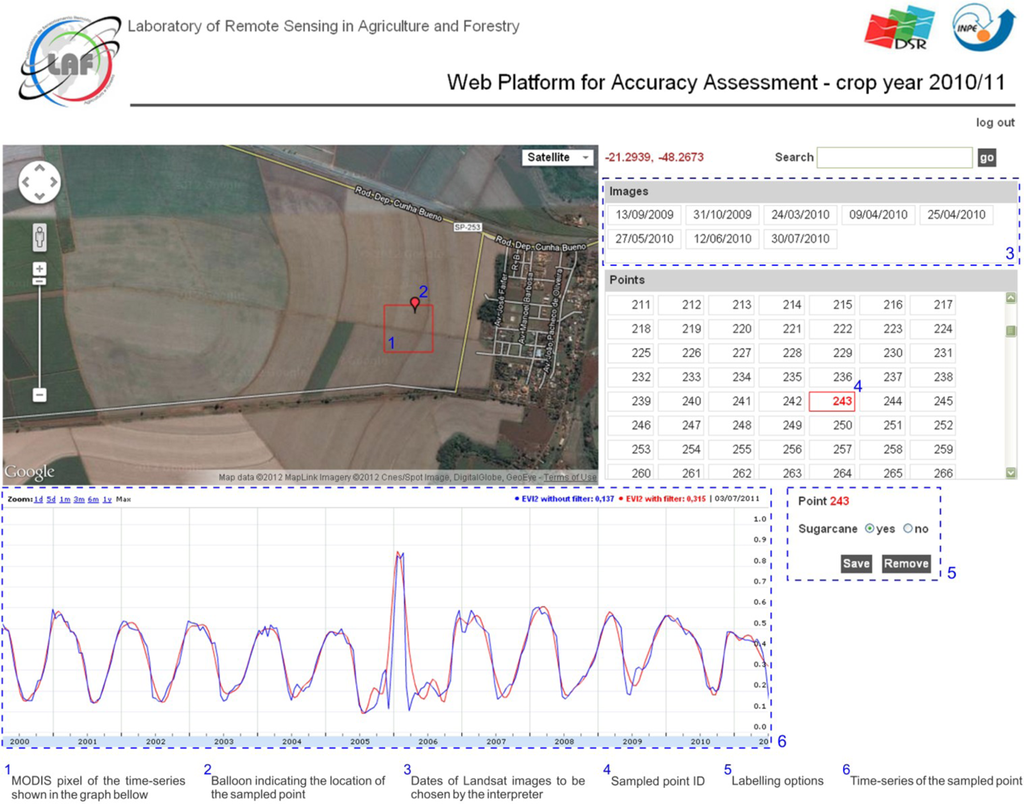Click the map pan navigation control

pyautogui.click(x=40, y=182)
